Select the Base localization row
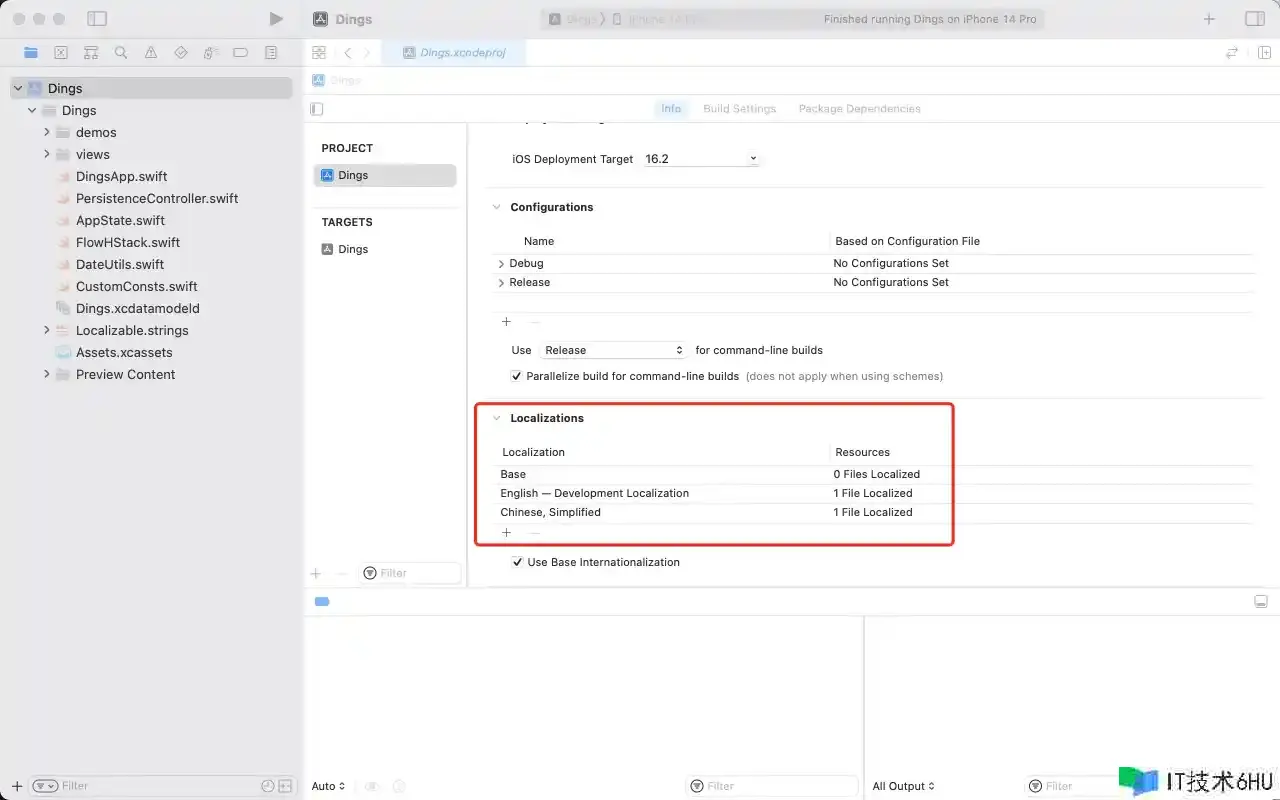Image resolution: width=1280 pixels, height=800 pixels. 875,474
